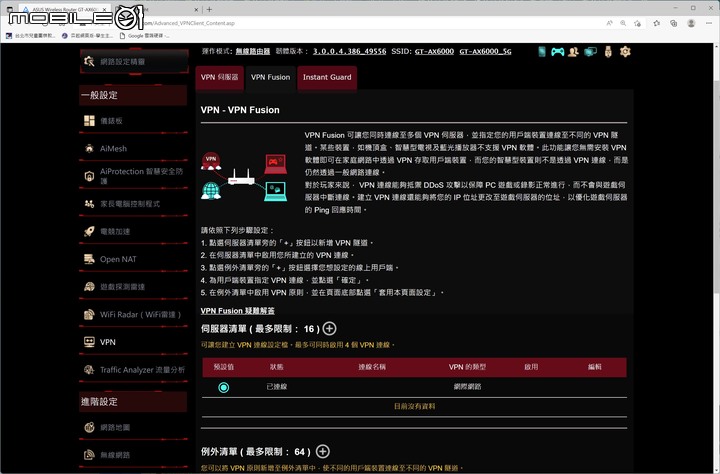The image size is (720, 474).
Task: Click the VPN 的類型 column header
Action: point(467,367)
